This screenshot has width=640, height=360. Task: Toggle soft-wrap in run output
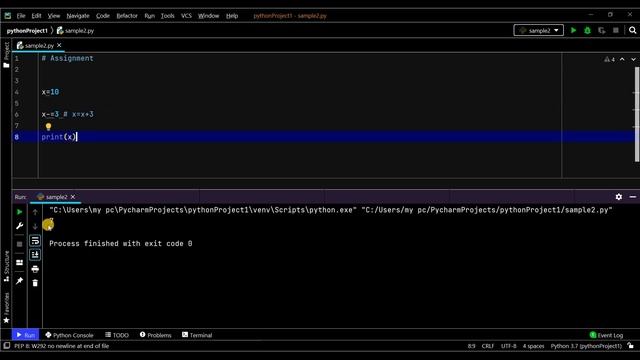coord(35,241)
